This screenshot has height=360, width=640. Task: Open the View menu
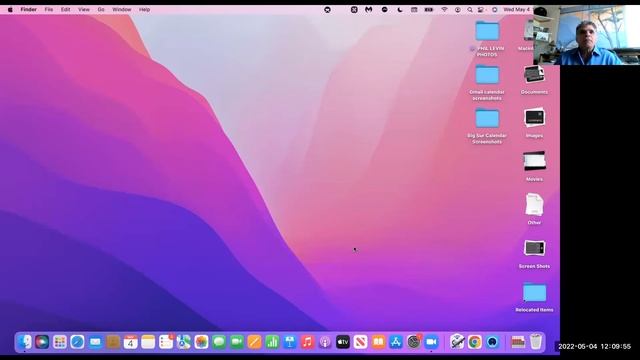pyautogui.click(x=84, y=9)
